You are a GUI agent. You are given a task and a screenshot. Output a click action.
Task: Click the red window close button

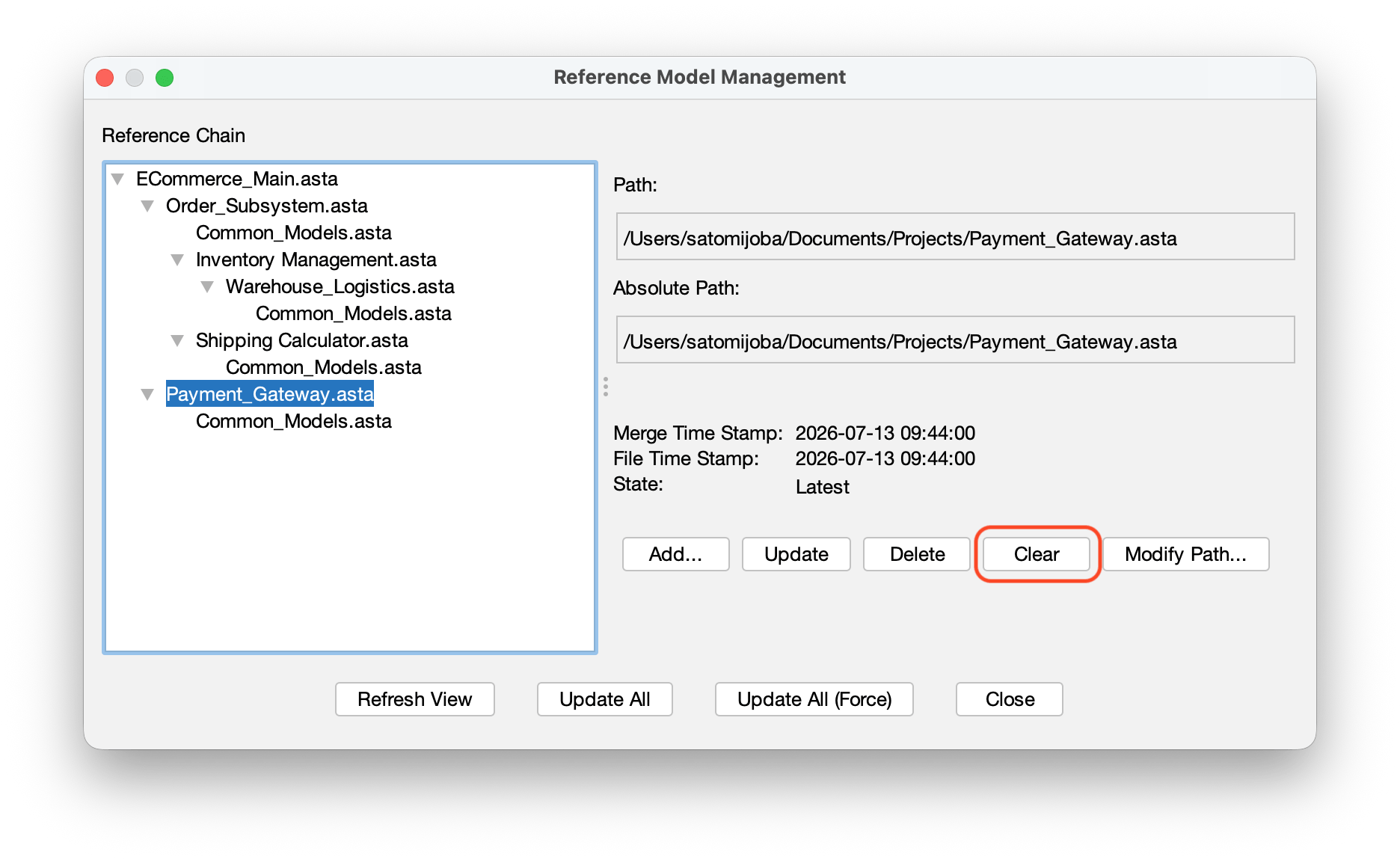[x=105, y=78]
